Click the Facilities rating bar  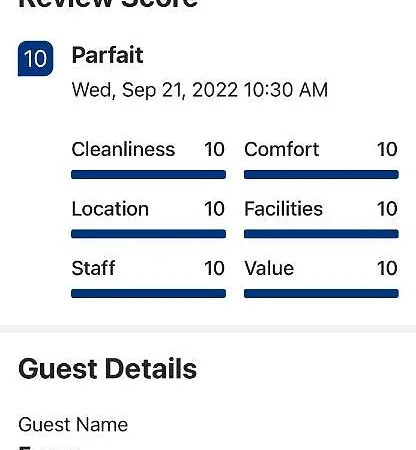(321, 234)
